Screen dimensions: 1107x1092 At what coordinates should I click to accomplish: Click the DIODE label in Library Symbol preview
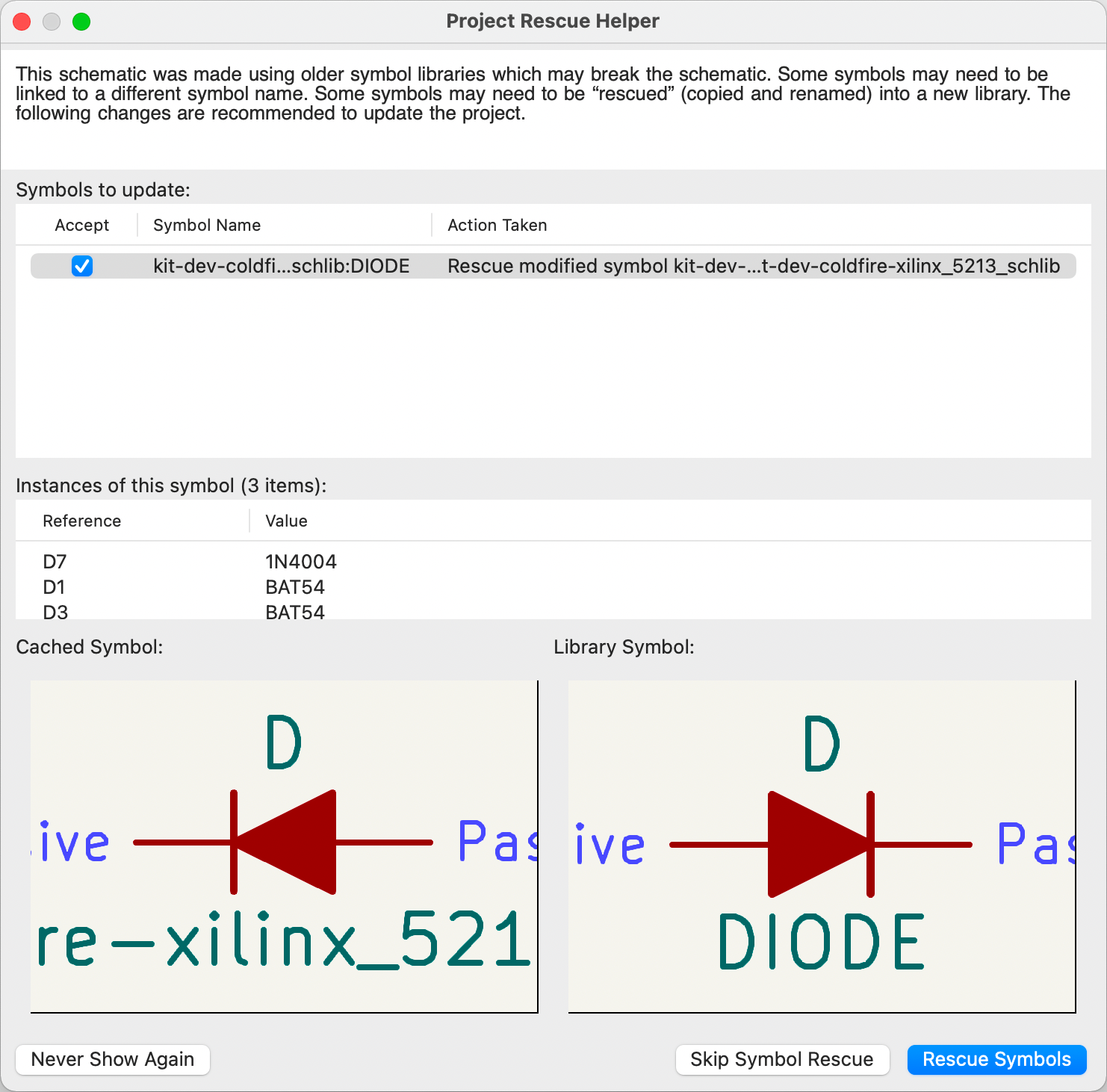point(821,942)
